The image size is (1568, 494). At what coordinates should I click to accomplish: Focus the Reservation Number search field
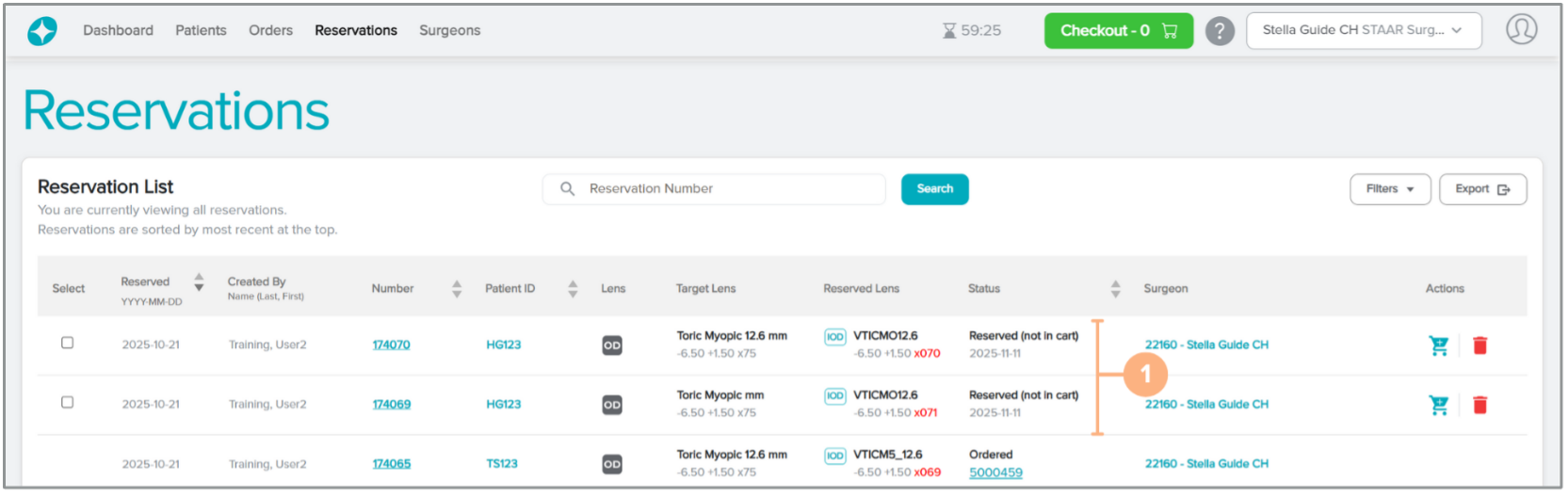click(x=725, y=189)
